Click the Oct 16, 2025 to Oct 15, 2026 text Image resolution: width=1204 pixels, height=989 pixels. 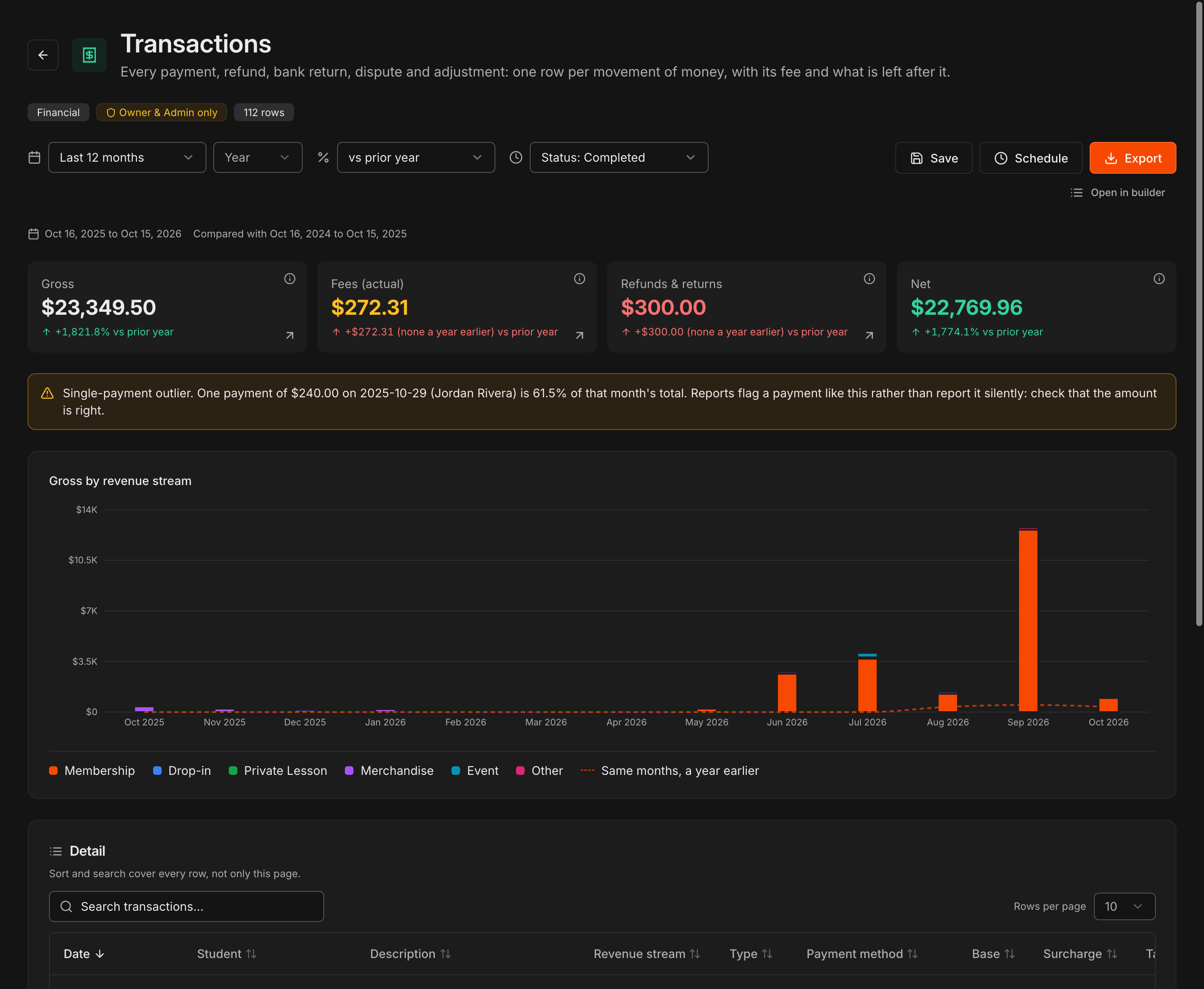click(113, 234)
